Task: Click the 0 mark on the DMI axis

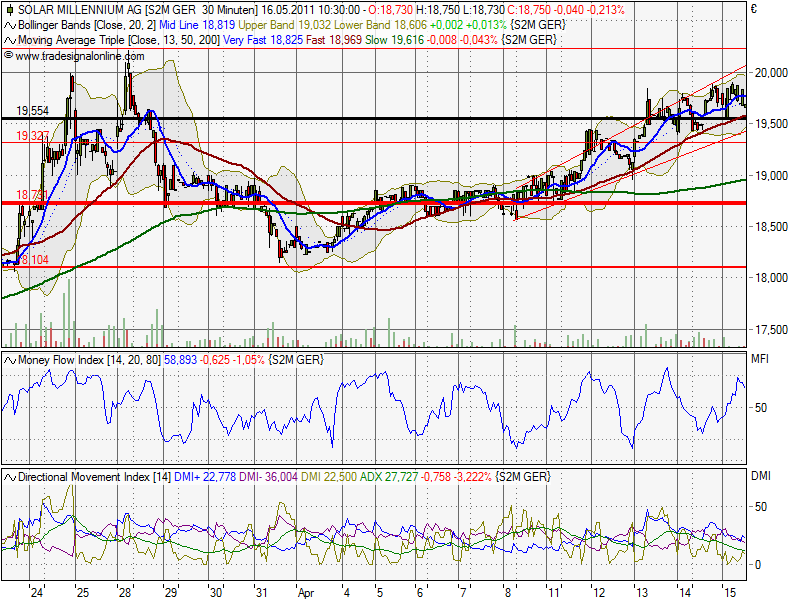Action: (758, 565)
